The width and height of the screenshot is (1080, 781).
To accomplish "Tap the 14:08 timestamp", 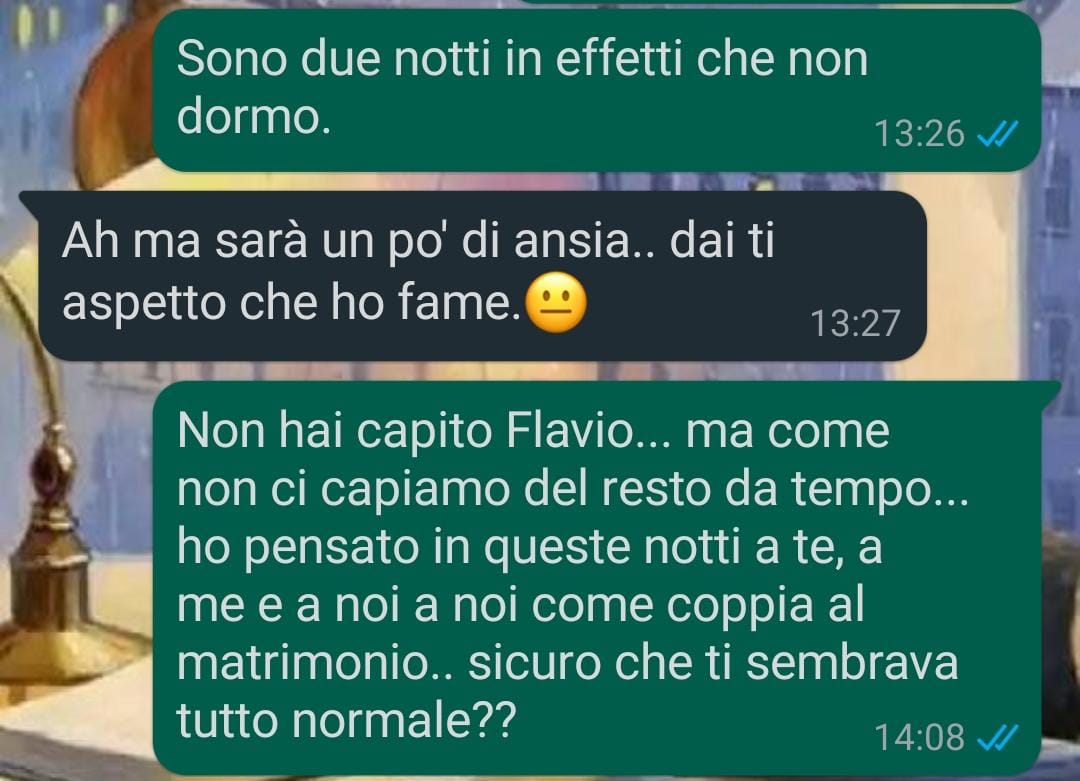I will (919, 738).
